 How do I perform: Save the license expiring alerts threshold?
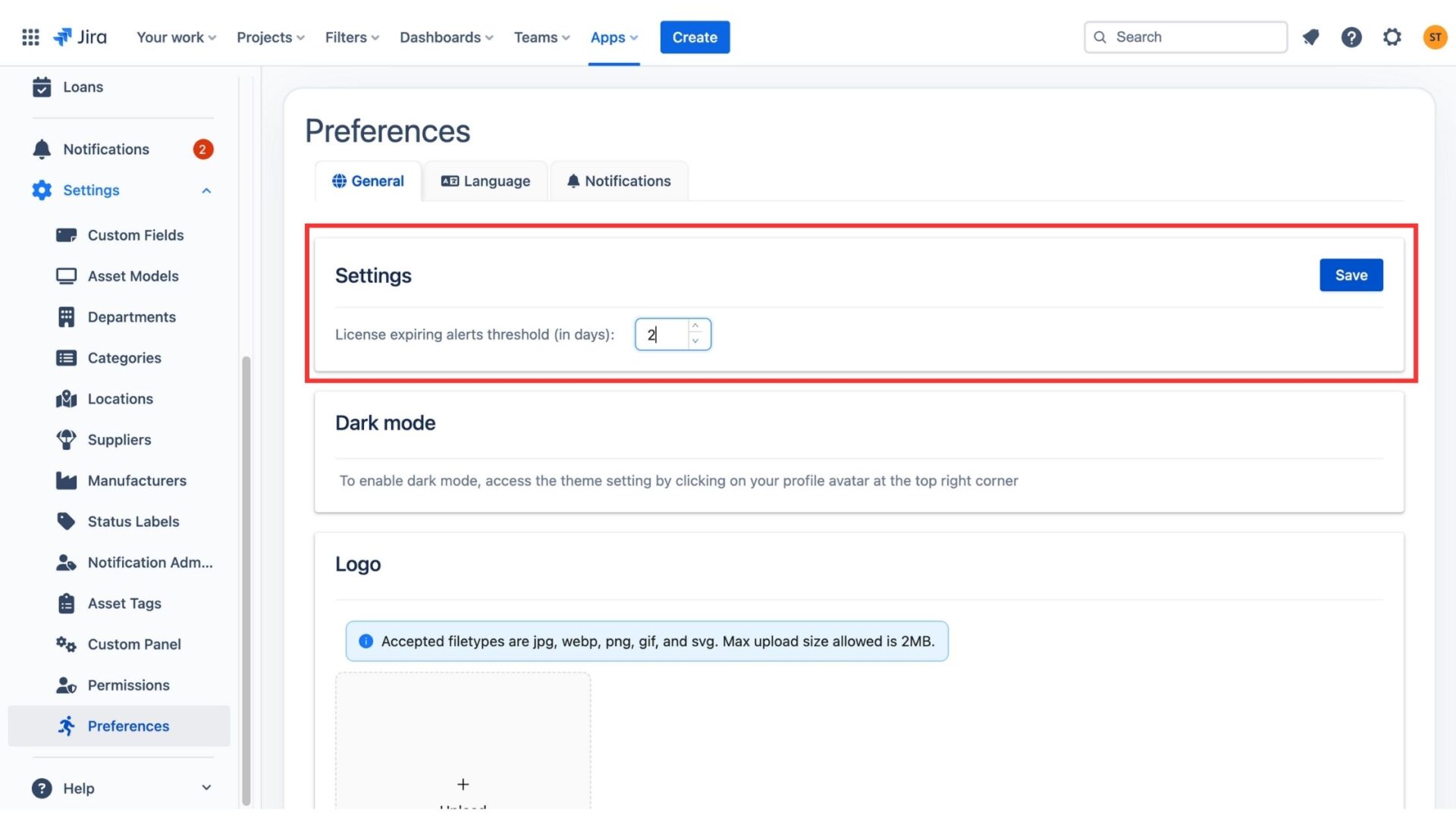click(1351, 275)
